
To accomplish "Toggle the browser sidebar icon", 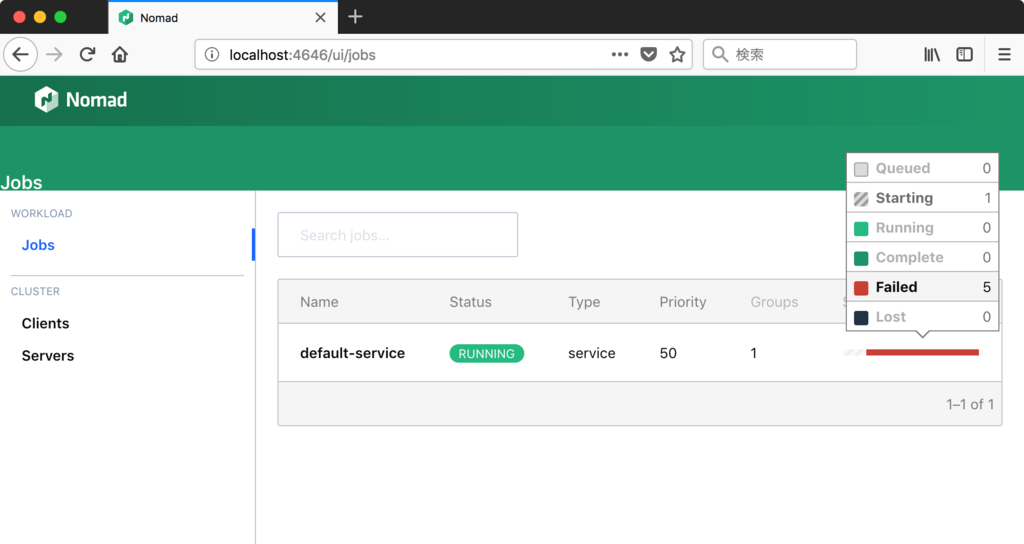I will point(965,54).
